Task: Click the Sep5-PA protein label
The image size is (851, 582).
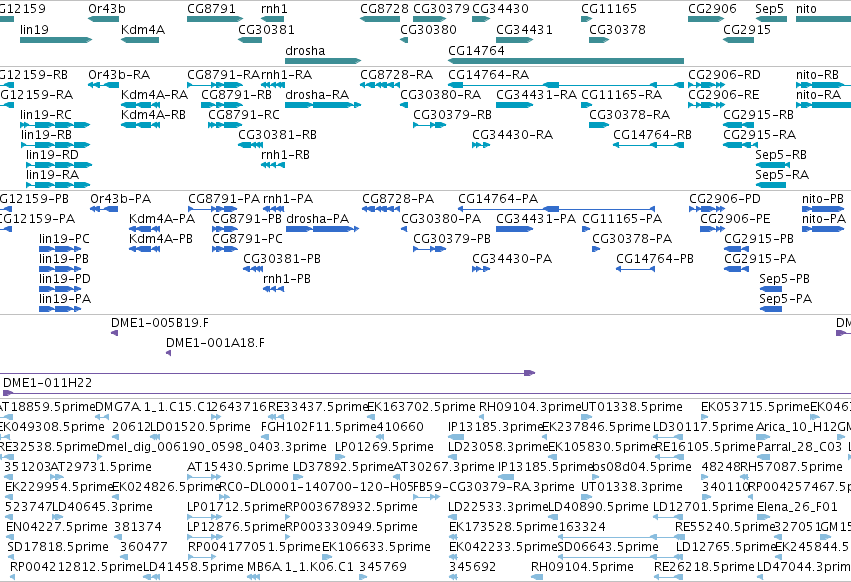Action: coord(785,299)
